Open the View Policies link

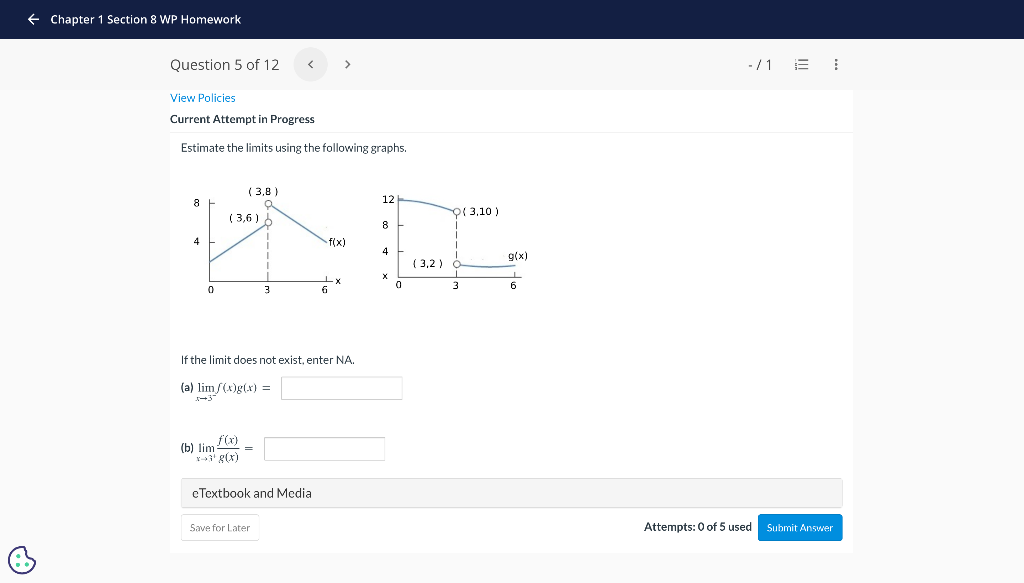click(x=203, y=98)
